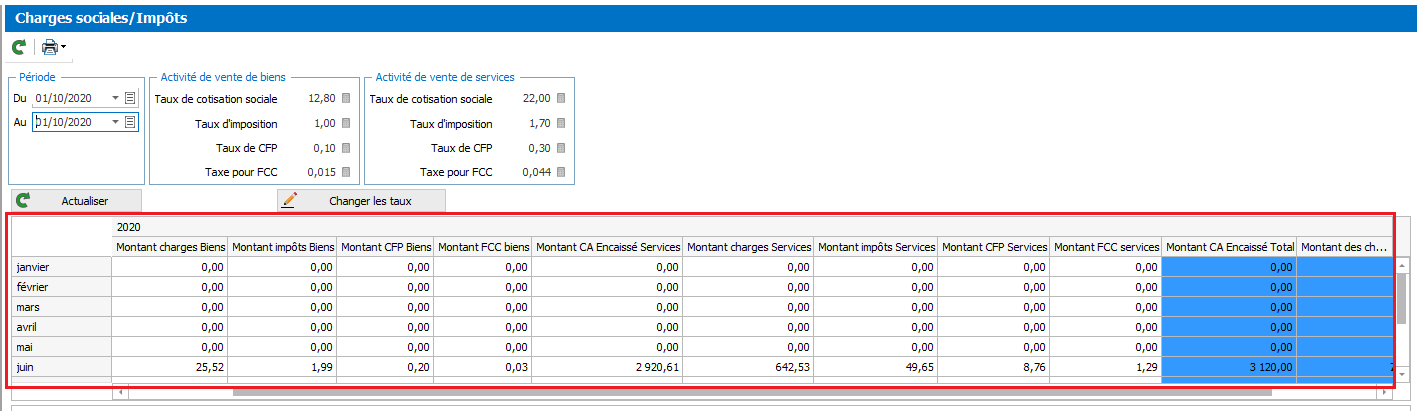Click the printer icon in the toolbar

click(x=49, y=47)
